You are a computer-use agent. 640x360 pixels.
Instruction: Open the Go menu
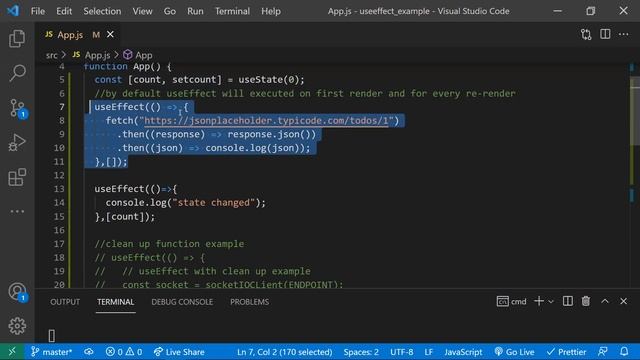[x=169, y=11]
